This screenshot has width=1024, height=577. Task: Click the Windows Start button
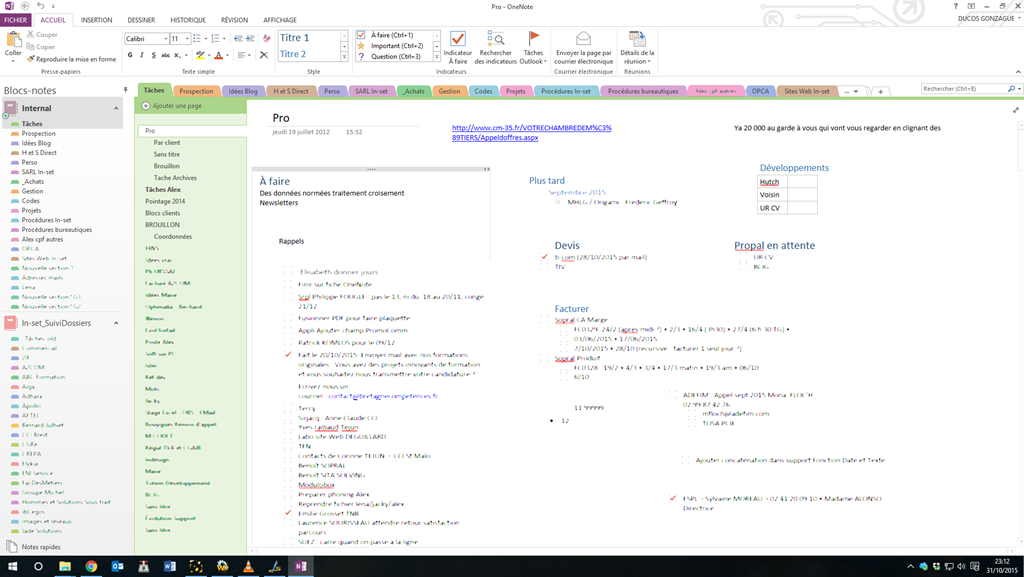coord(12,567)
